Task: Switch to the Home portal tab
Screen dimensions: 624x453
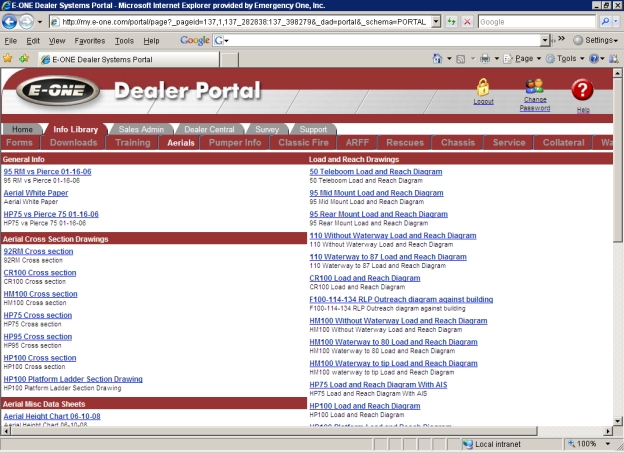Action: click(x=22, y=129)
